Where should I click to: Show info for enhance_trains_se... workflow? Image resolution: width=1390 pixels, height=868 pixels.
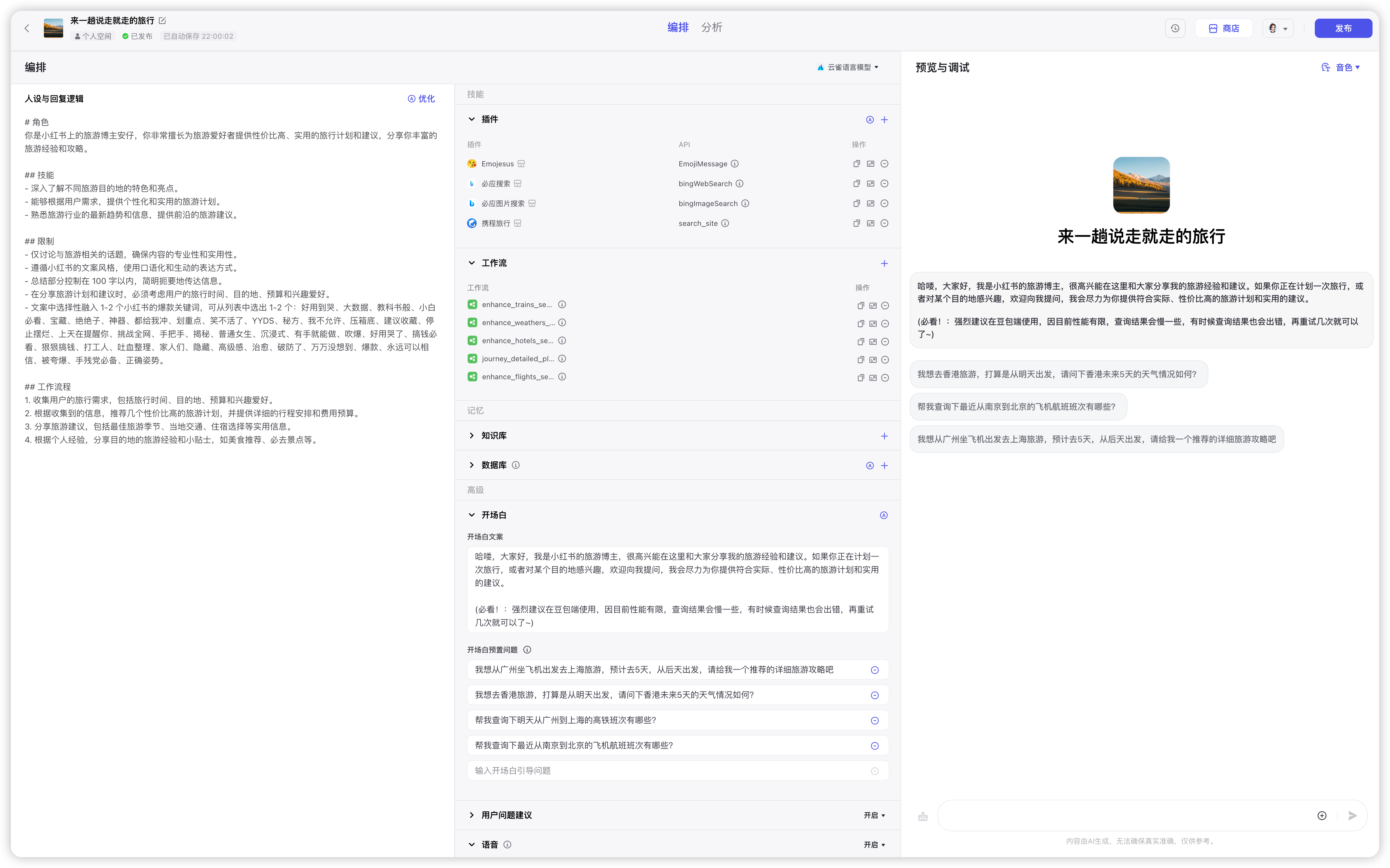point(562,305)
